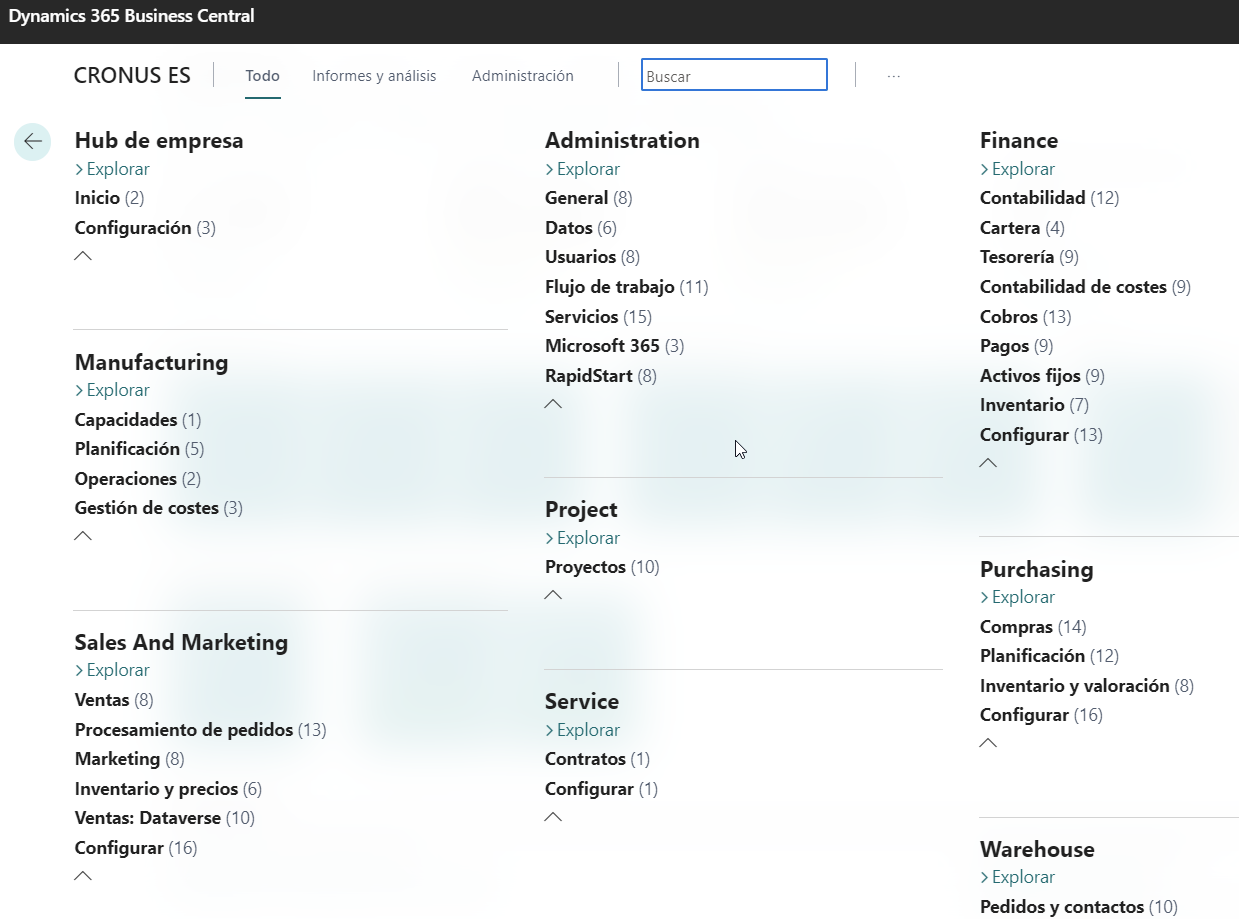Open the Administración tab
This screenshot has width=1239, height=919.
point(523,76)
